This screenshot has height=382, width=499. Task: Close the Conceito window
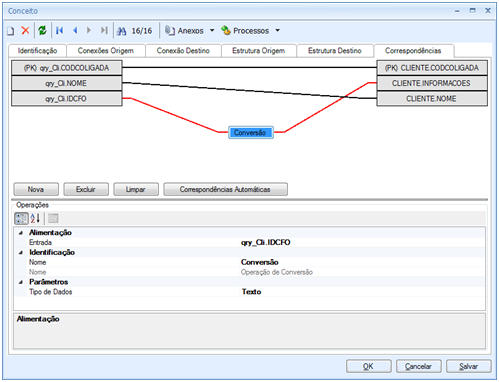488,11
